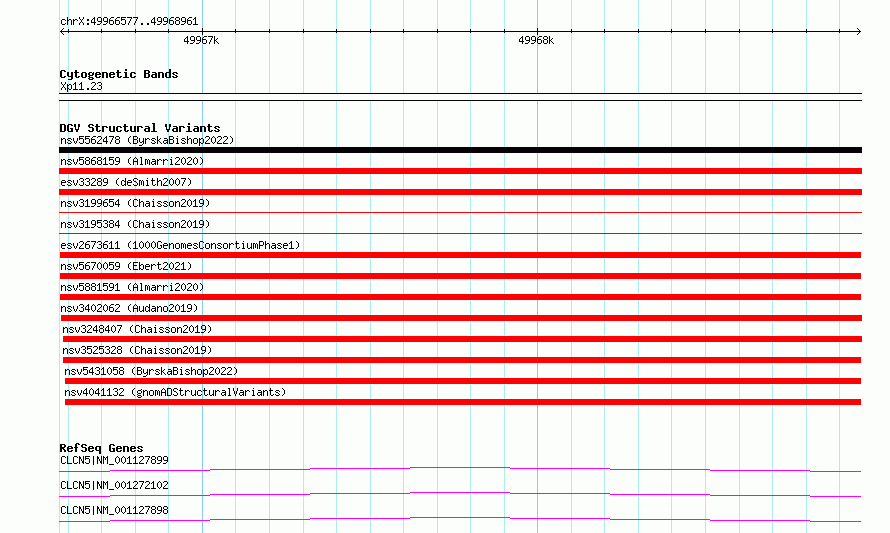Click the Xp11.23 band label

pos(81,86)
